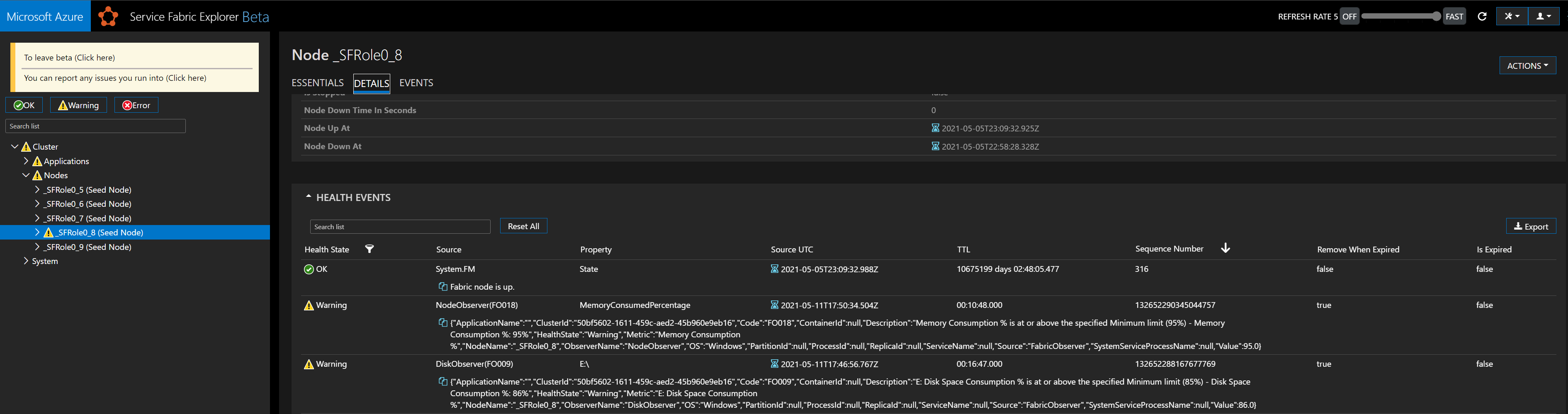Click the warning icon next to Cluster
Viewport: 1568px width, 414px height.
[x=26, y=147]
